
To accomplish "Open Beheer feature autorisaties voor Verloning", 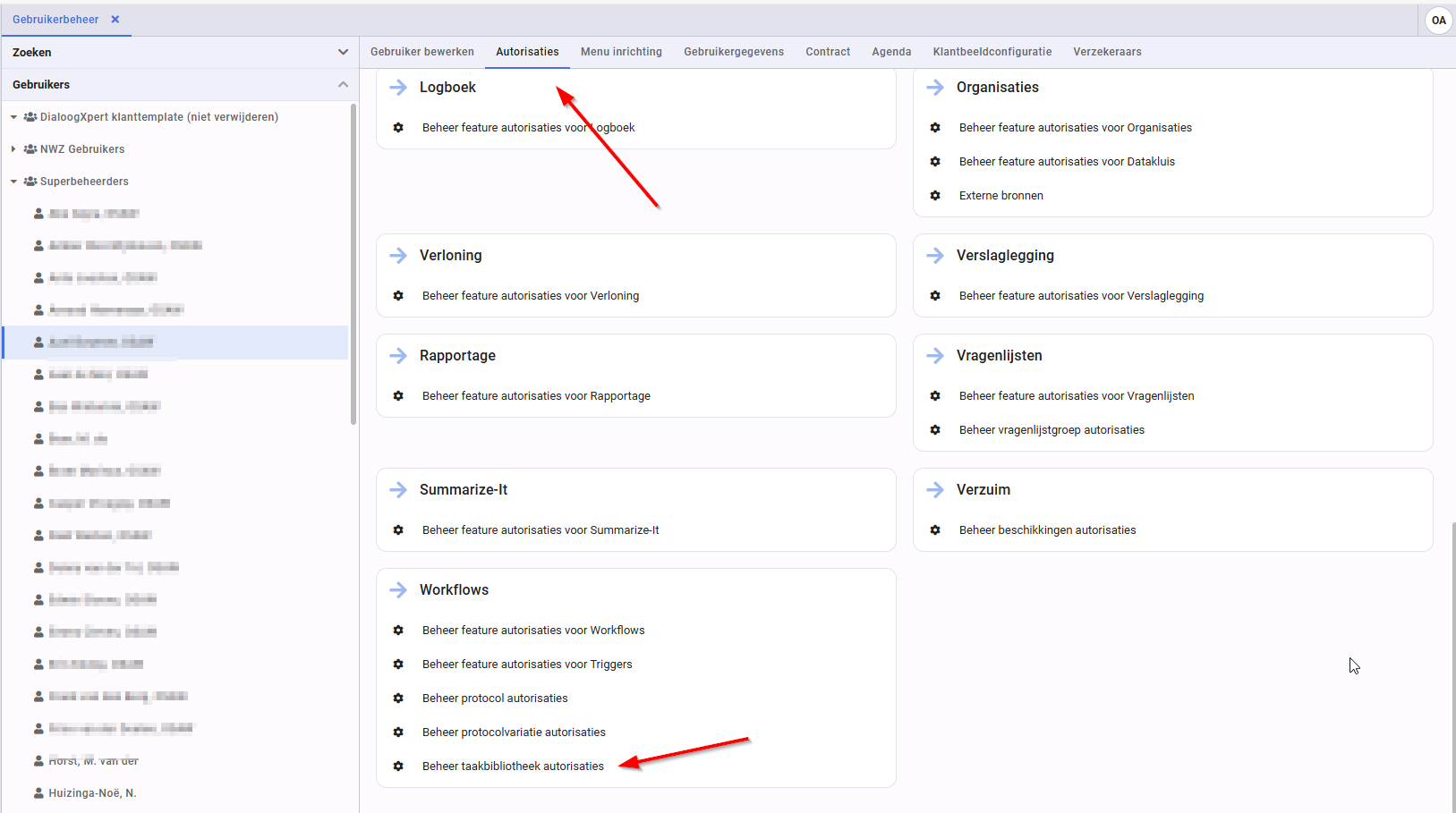I will click(x=531, y=296).
